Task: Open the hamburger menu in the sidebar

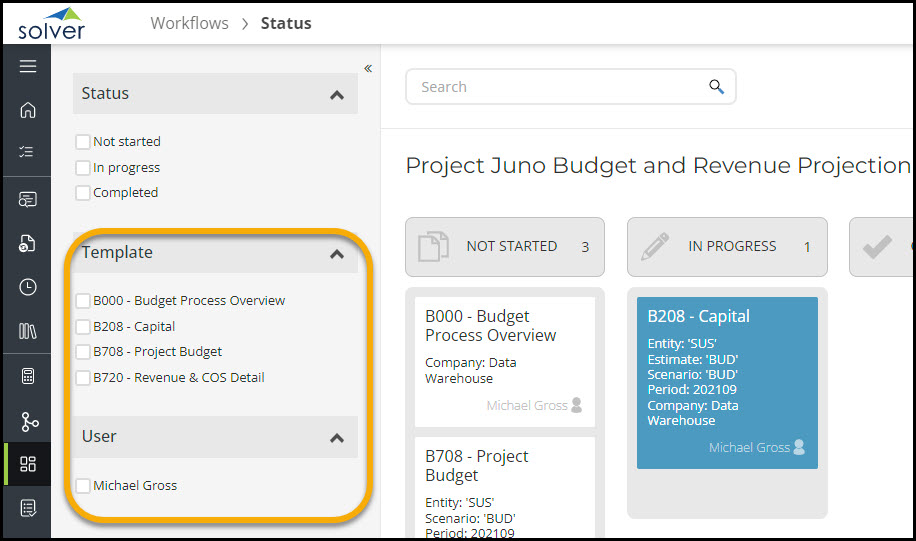Action: click(x=27, y=66)
